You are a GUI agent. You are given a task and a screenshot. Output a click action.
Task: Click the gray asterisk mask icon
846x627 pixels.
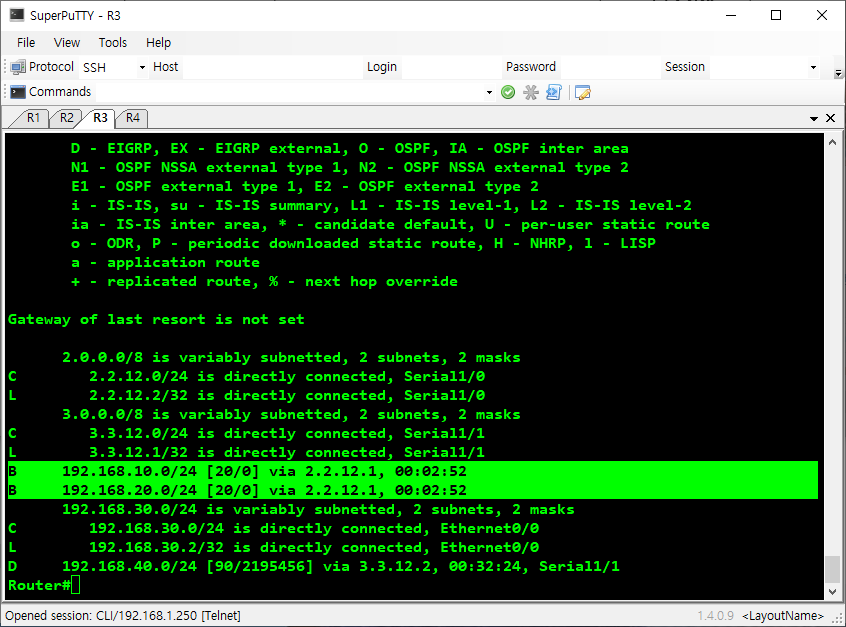(531, 92)
